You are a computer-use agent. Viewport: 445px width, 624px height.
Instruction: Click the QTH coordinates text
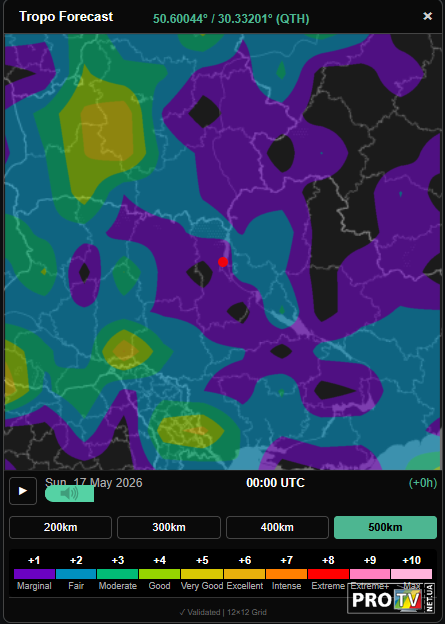tap(231, 19)
